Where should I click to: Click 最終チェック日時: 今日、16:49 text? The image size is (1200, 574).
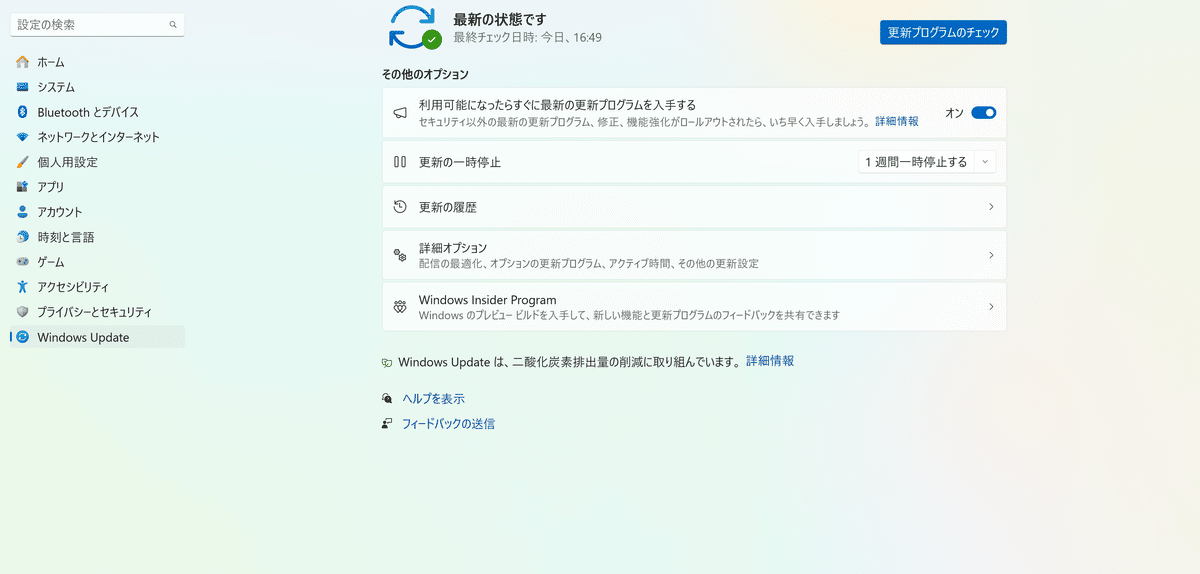pos(527,38)
